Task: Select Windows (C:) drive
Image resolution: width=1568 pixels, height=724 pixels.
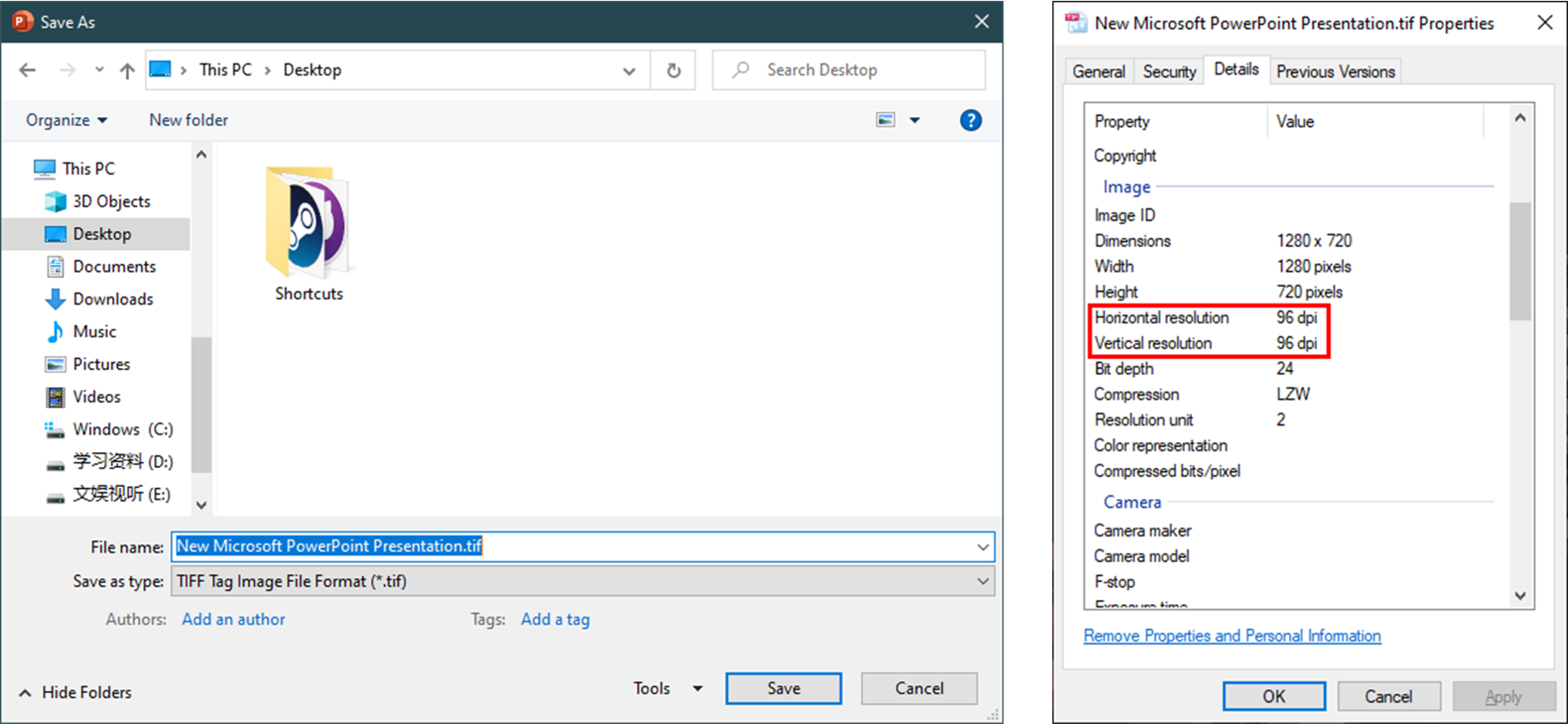Action: 122,429
